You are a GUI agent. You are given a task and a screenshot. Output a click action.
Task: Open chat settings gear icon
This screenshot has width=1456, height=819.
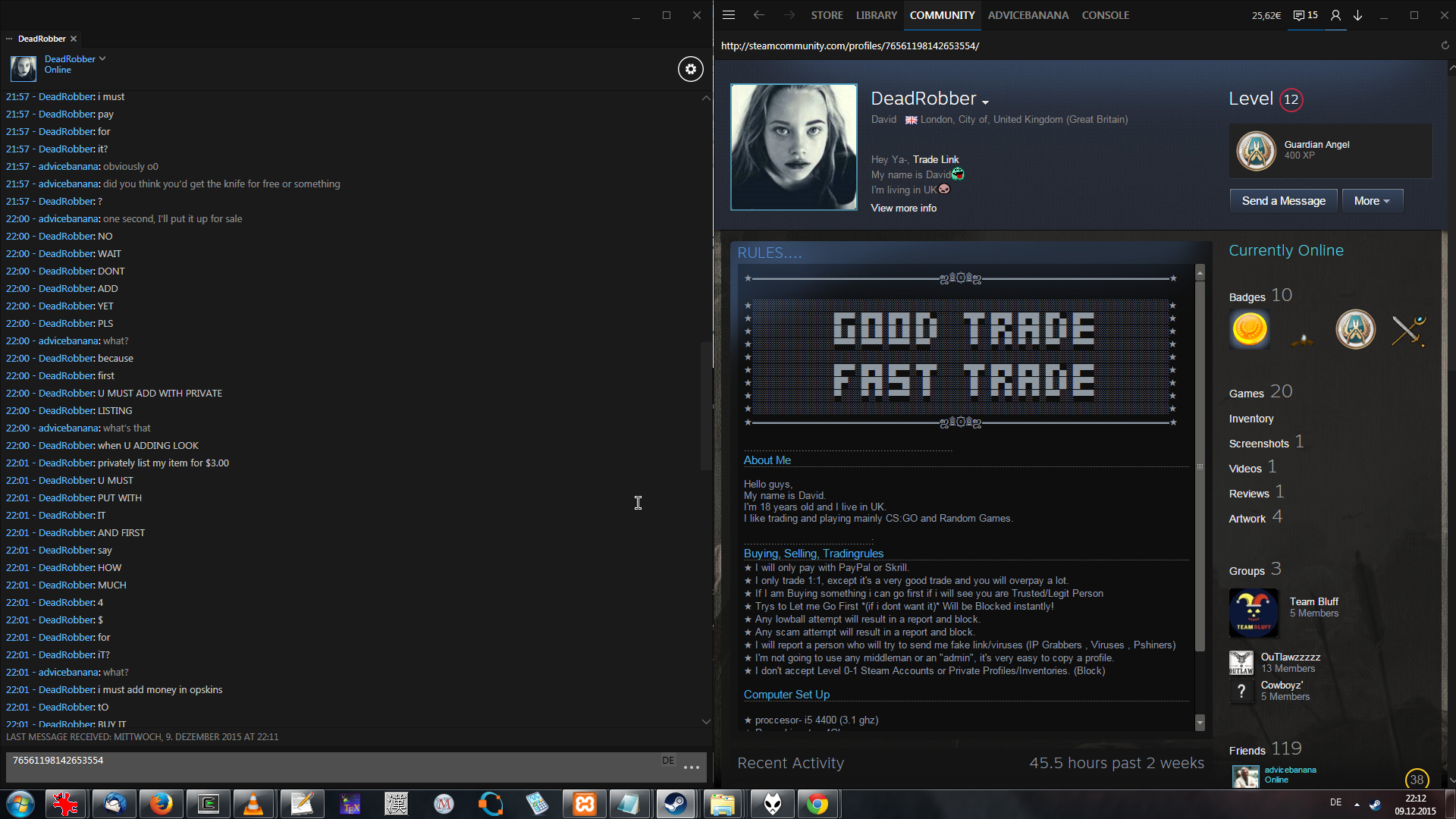[x=690, y=69]
